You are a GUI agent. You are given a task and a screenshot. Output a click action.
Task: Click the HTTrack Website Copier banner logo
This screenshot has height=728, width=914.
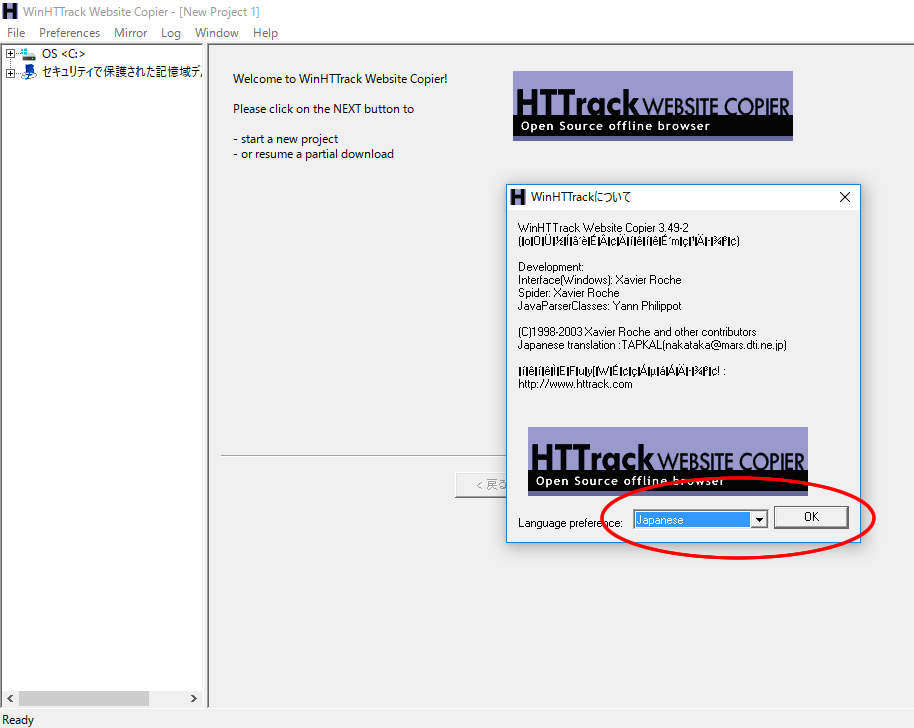tap(652, 105)
